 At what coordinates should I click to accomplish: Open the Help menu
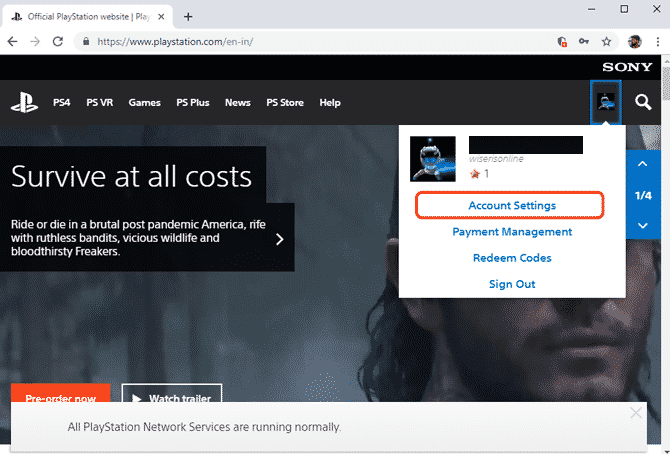tap(330, 103)
